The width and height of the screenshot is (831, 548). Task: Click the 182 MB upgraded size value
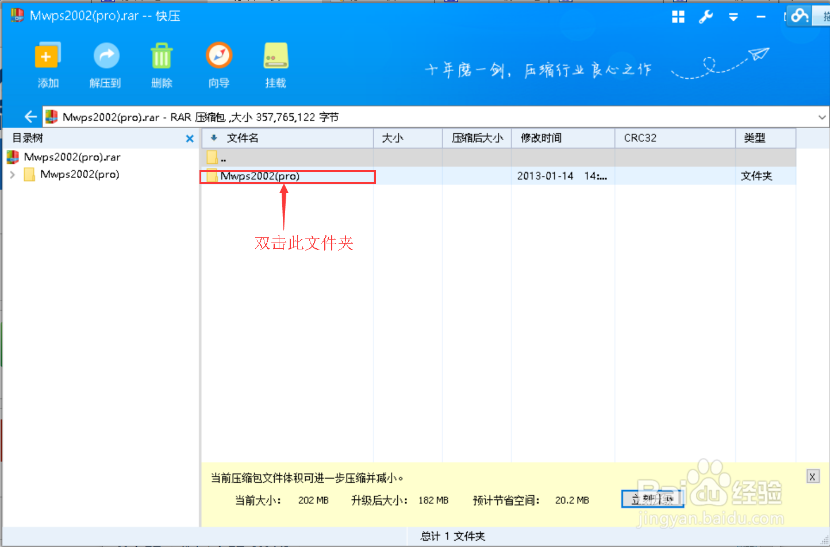click(x=433, y=500)
